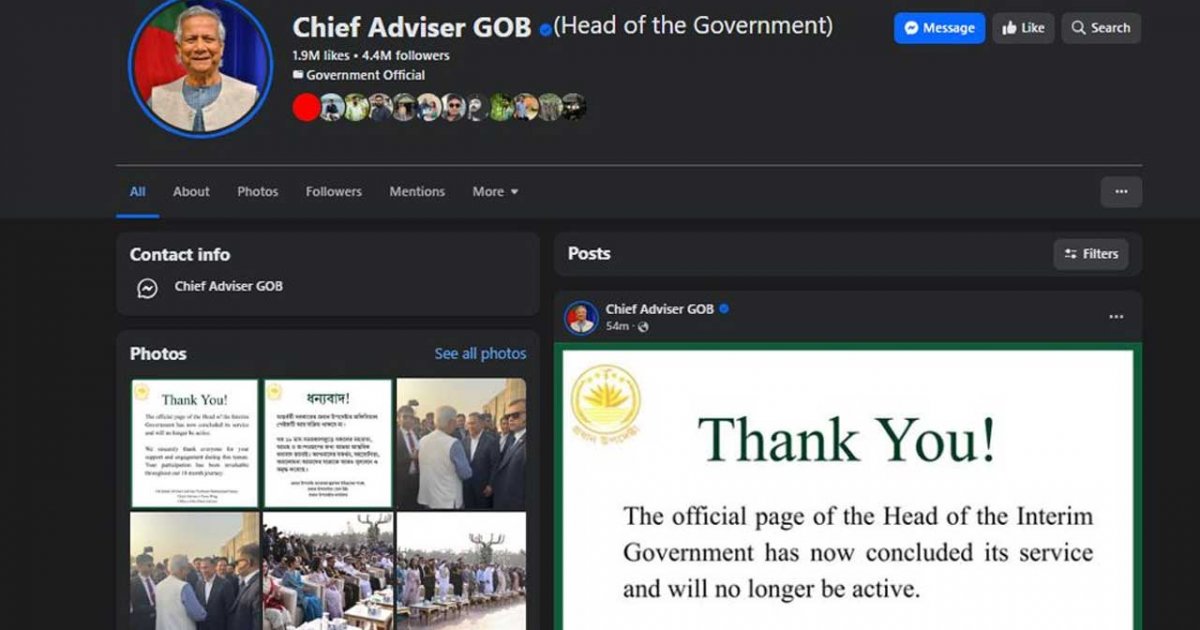Send a message with the Message button

[939, 28]
